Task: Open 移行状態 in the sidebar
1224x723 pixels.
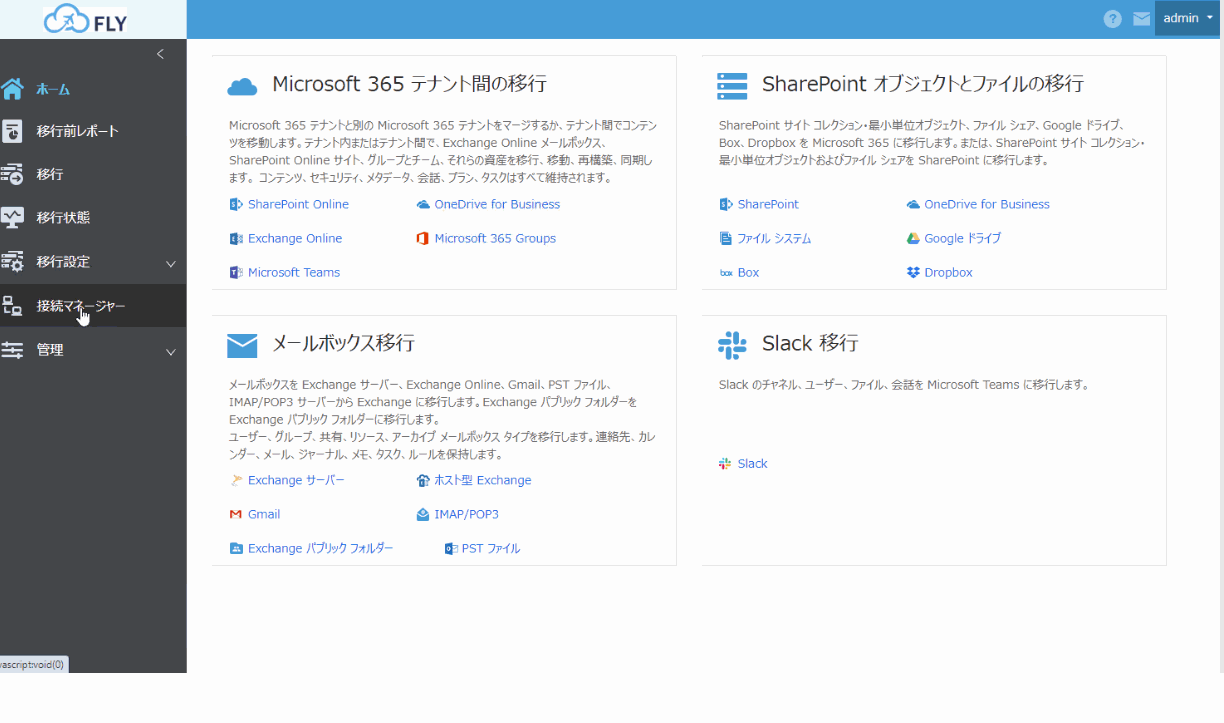Action: (x=63, y=217)
